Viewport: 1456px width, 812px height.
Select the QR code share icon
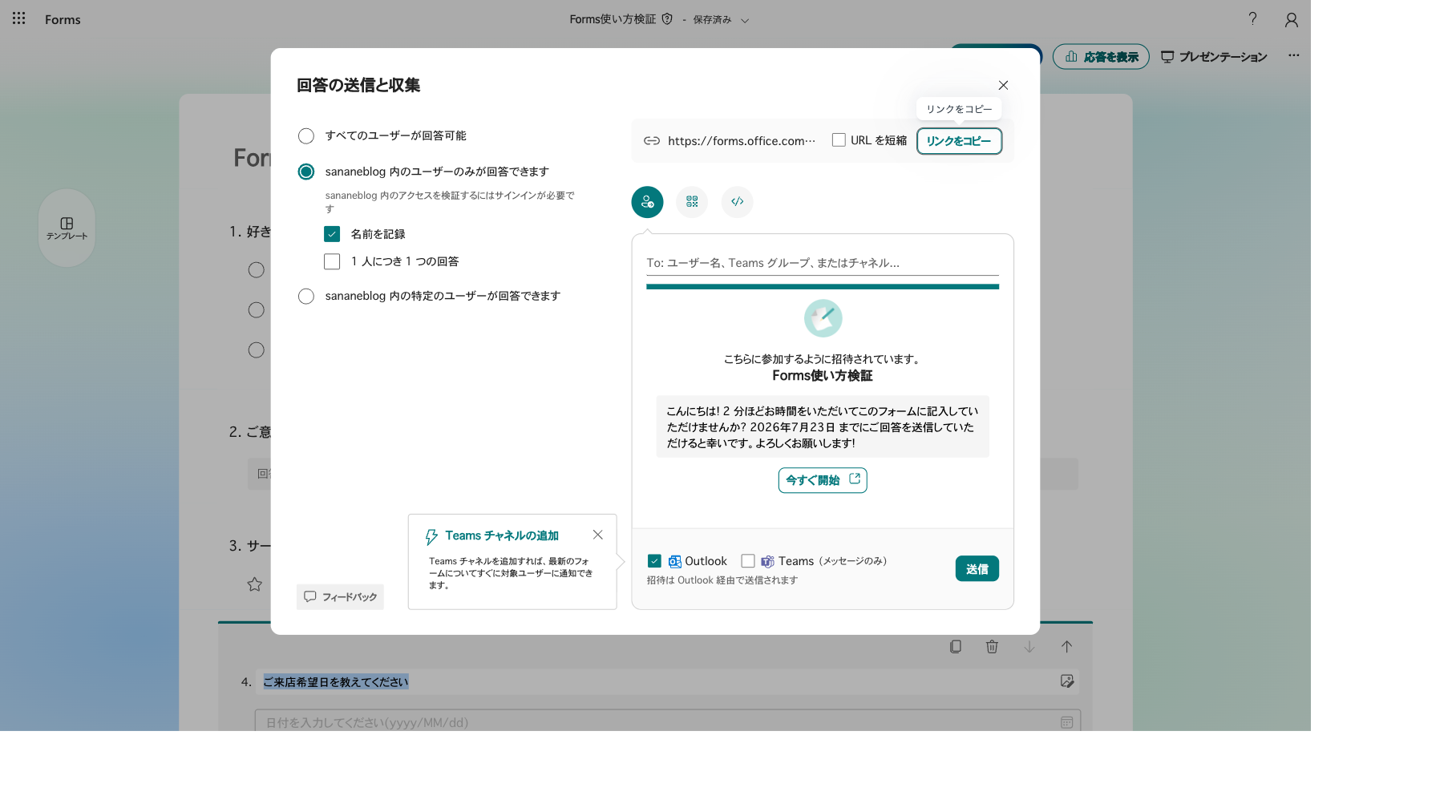coord(692,202)
